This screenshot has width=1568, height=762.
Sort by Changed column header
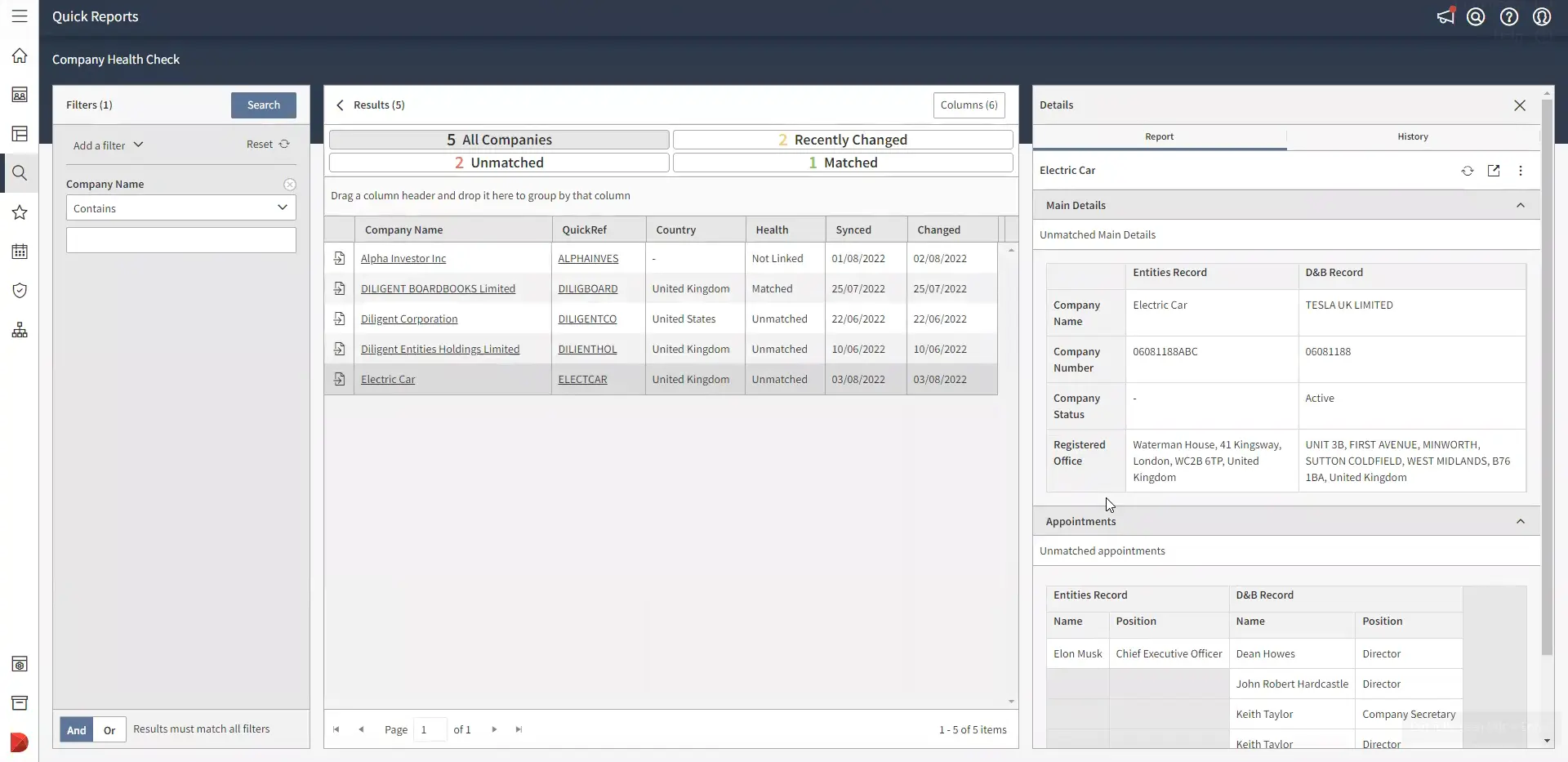[952, 229]
